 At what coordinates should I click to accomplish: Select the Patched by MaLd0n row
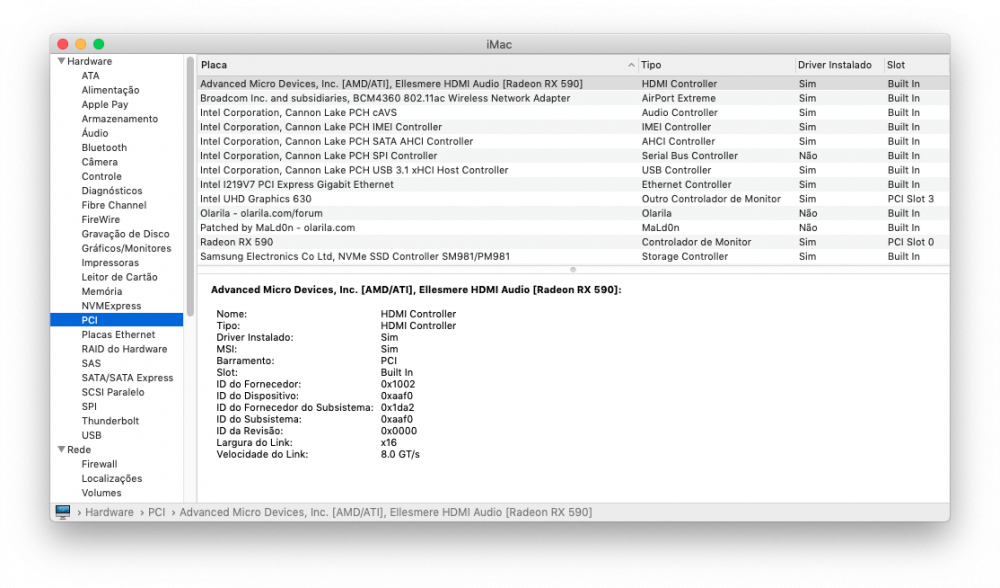click(x=573, y=228)
